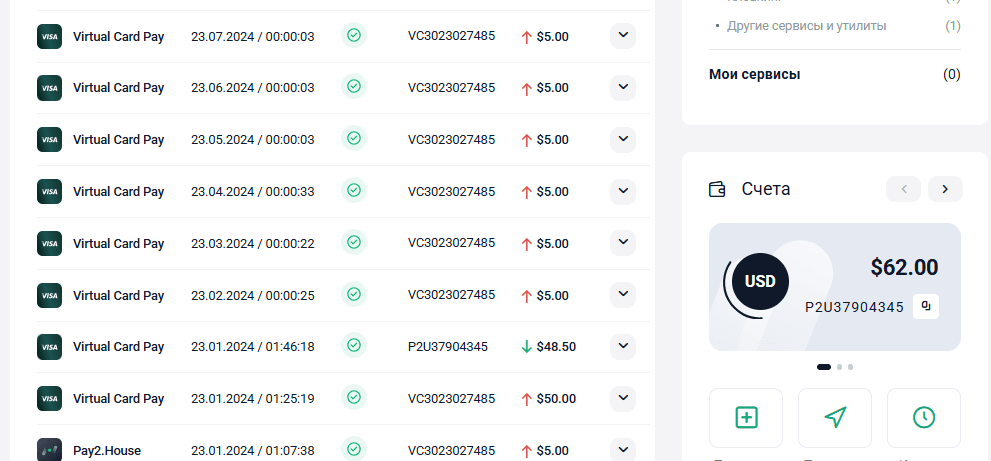991x461 pixels.
Task: Select the second account carousel dot
Action: click(x=839, y=367)
